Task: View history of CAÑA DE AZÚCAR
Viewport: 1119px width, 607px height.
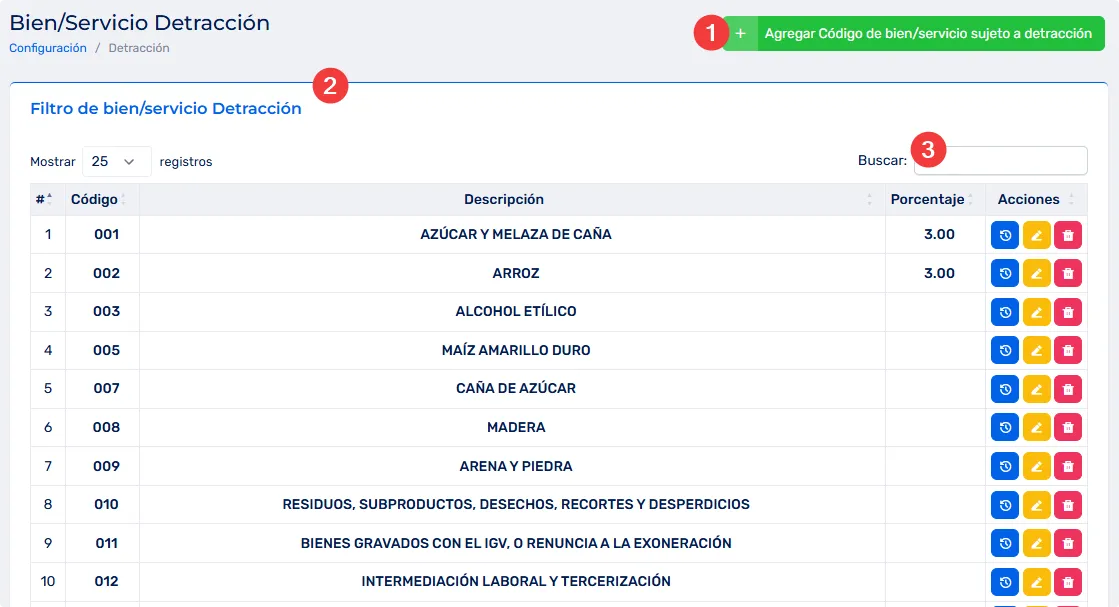Action: pos(1004,389)
